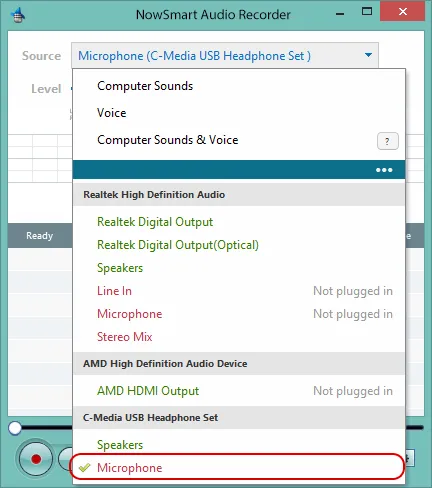Select checked C-Media Microphone entry
Viewport: 432px width, 488px height.
tap(237, 467)
